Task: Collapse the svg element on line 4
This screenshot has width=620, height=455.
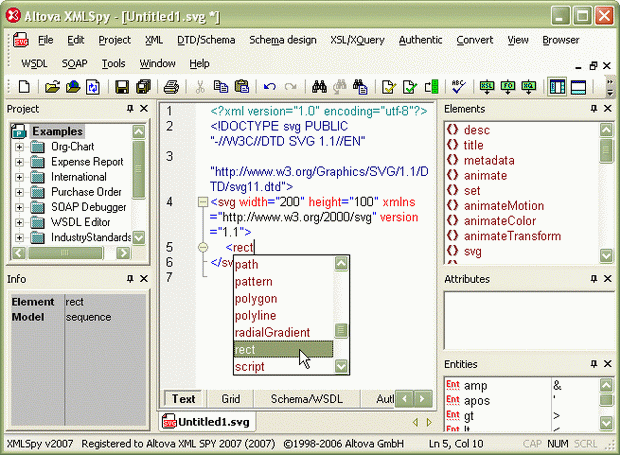Action: tap(201, 202)
